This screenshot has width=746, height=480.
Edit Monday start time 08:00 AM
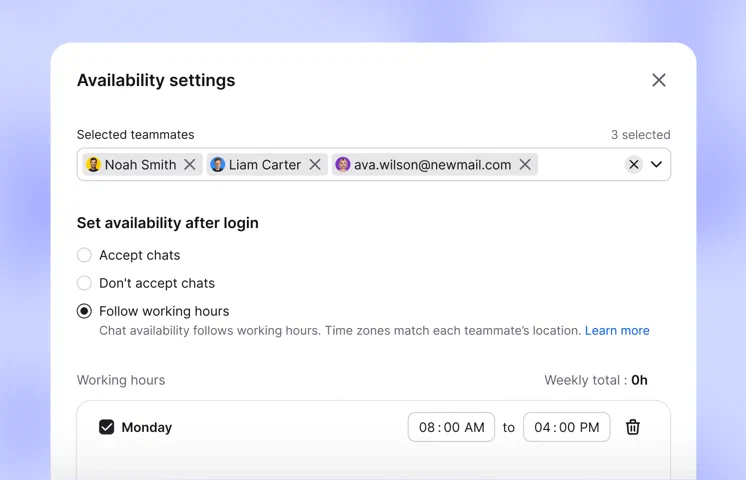click(451, 427)
